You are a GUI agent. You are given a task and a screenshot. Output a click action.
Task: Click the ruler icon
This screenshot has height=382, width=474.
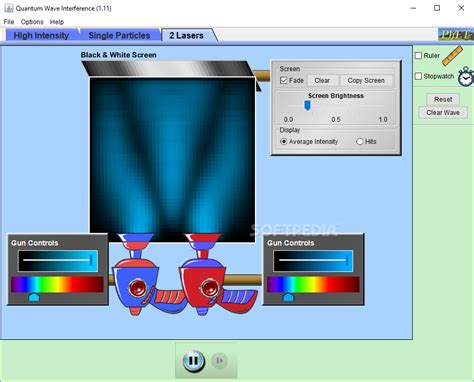pyautogui.click(x=453, y=56)
